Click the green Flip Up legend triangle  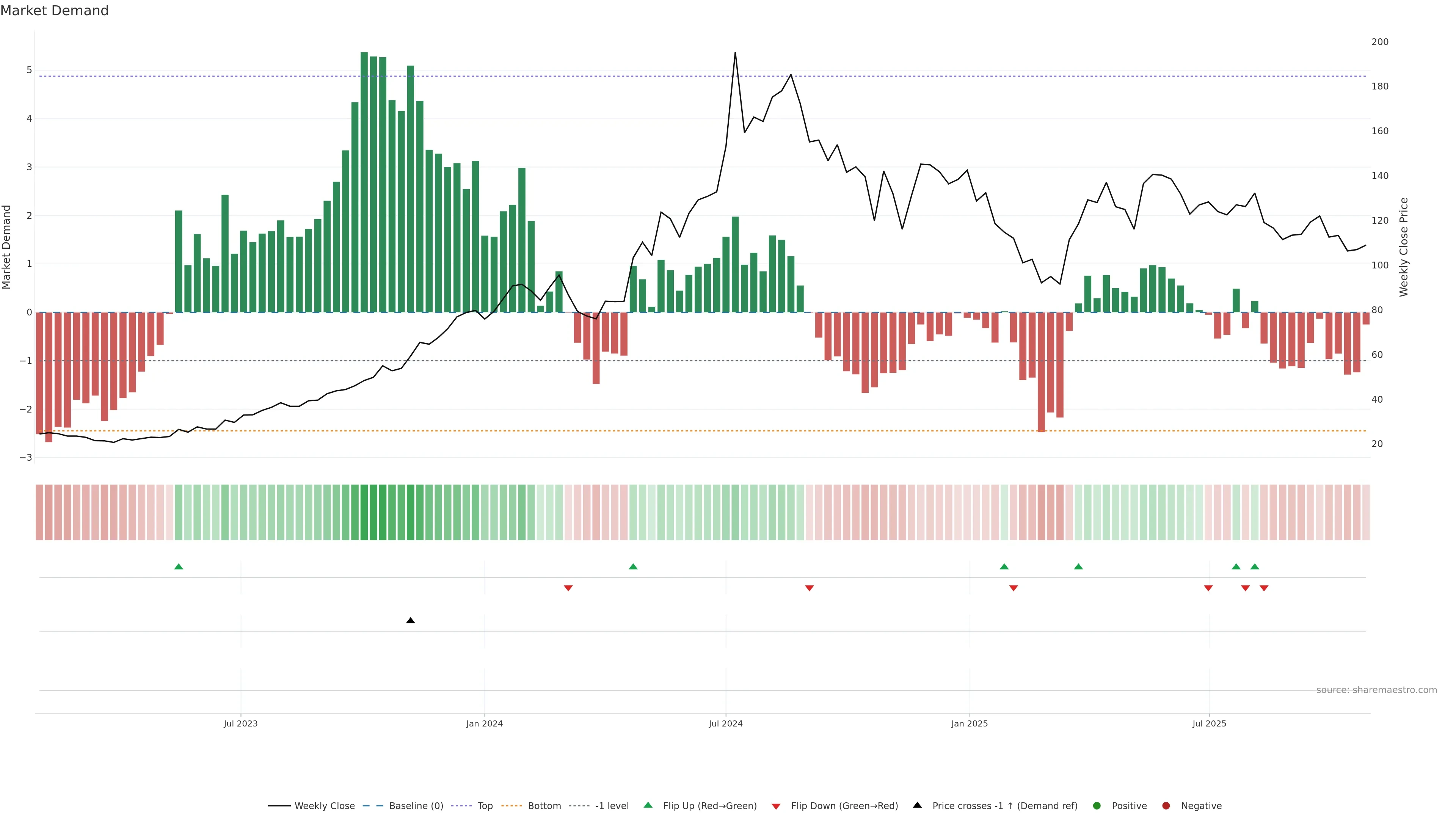(x=648, y=805)
